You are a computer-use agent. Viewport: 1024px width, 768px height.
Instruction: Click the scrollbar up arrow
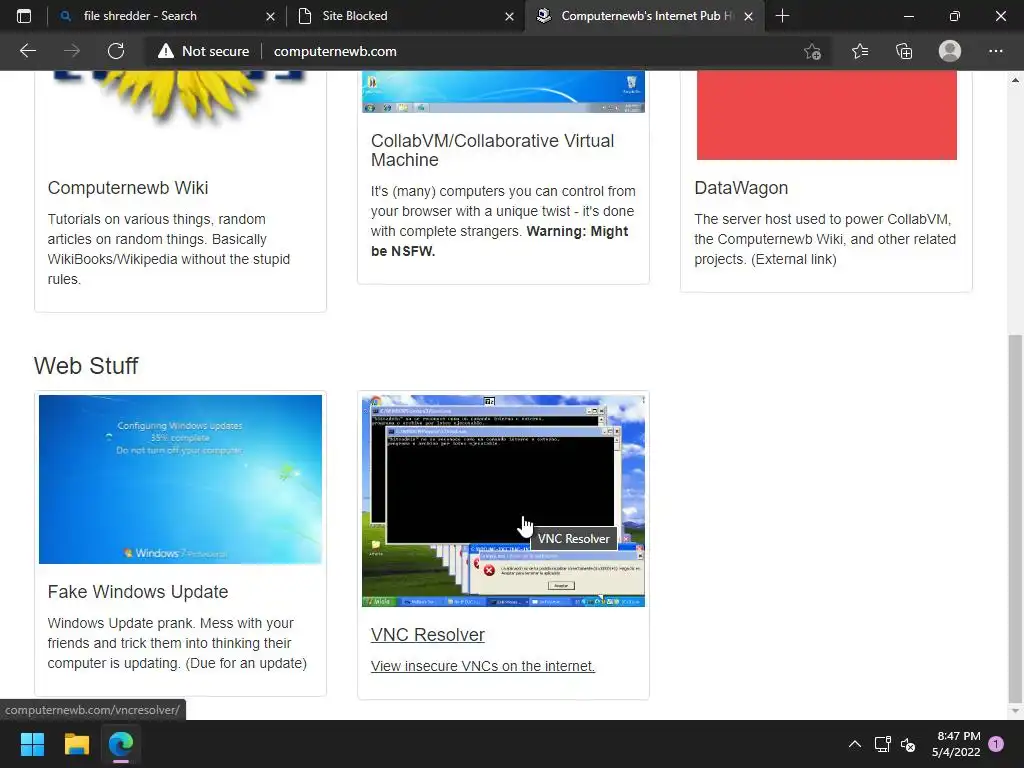point(1015,80)
